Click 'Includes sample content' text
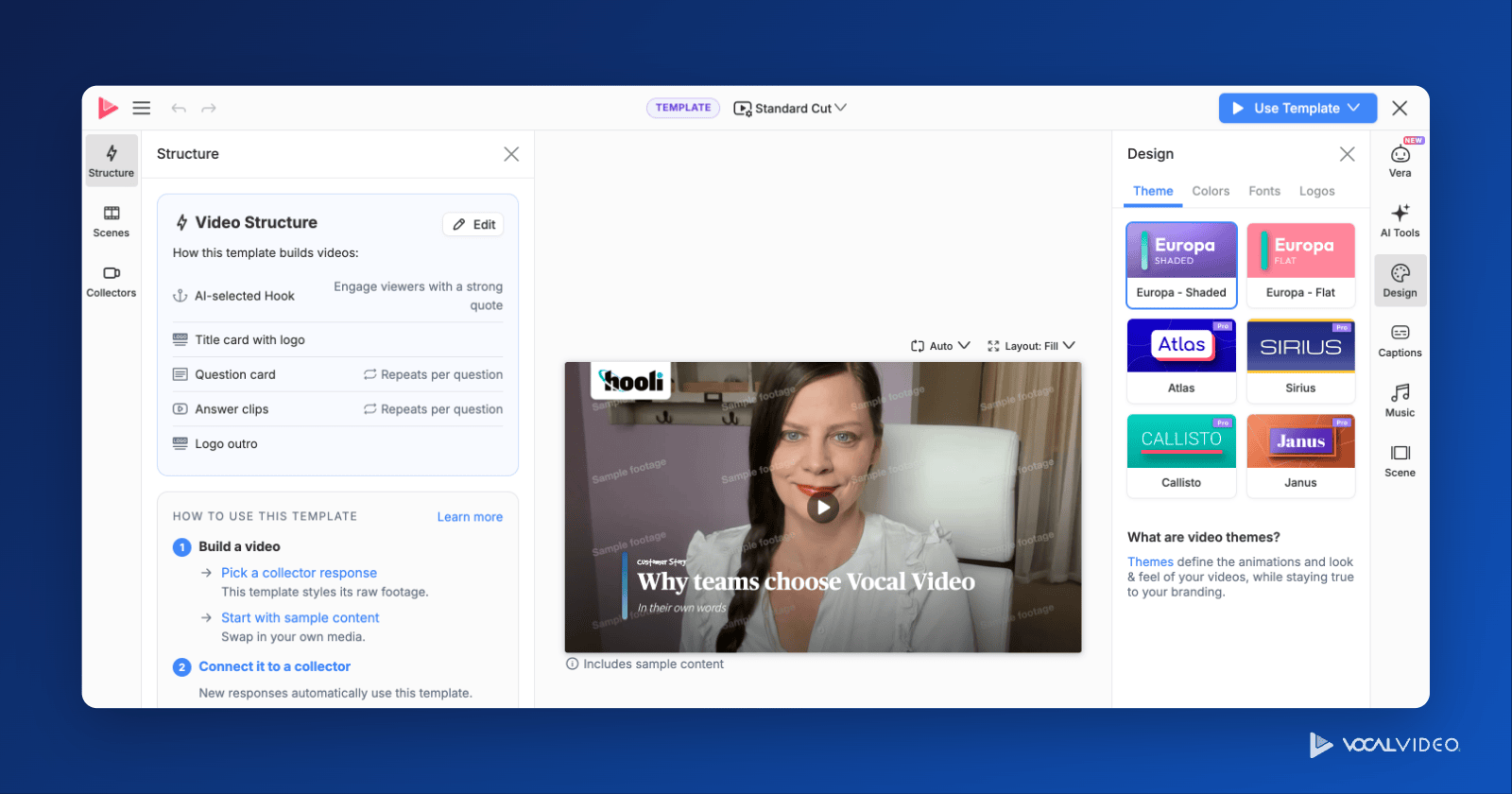Image resolution: width=1512 pixels, height=794 pixels. 654,664
